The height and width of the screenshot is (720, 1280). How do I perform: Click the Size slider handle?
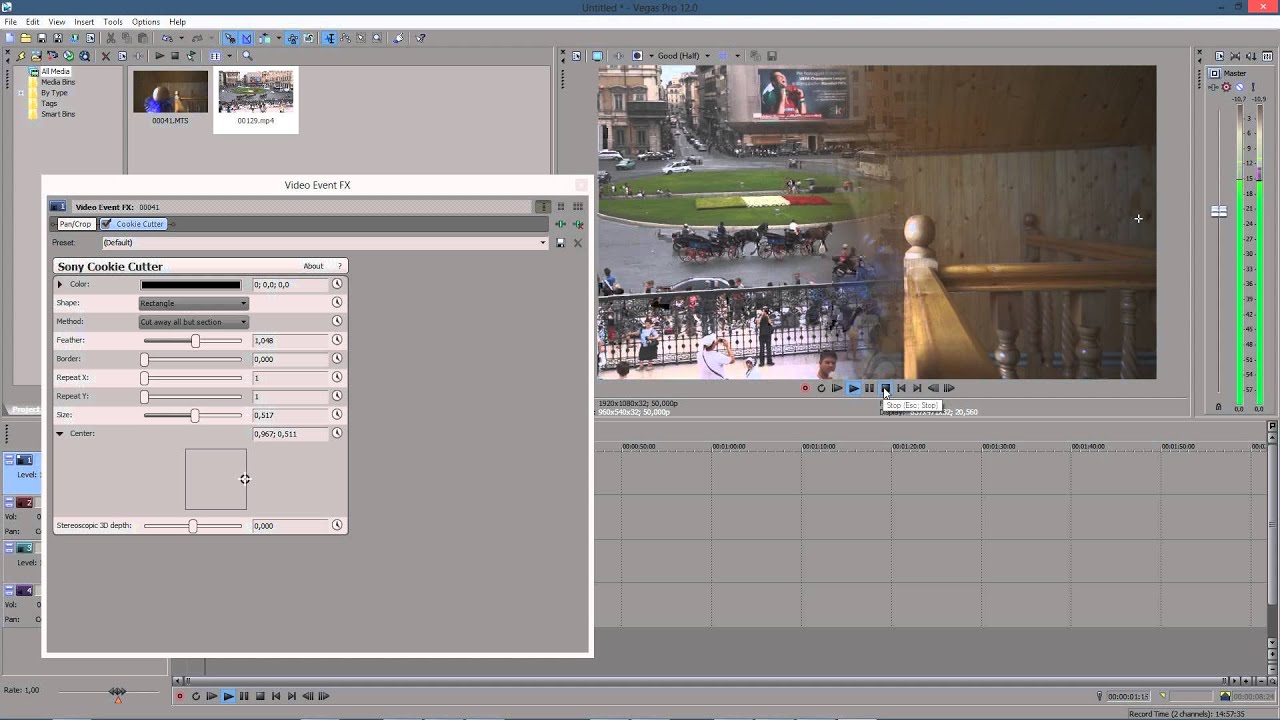[x=194, y=415]
